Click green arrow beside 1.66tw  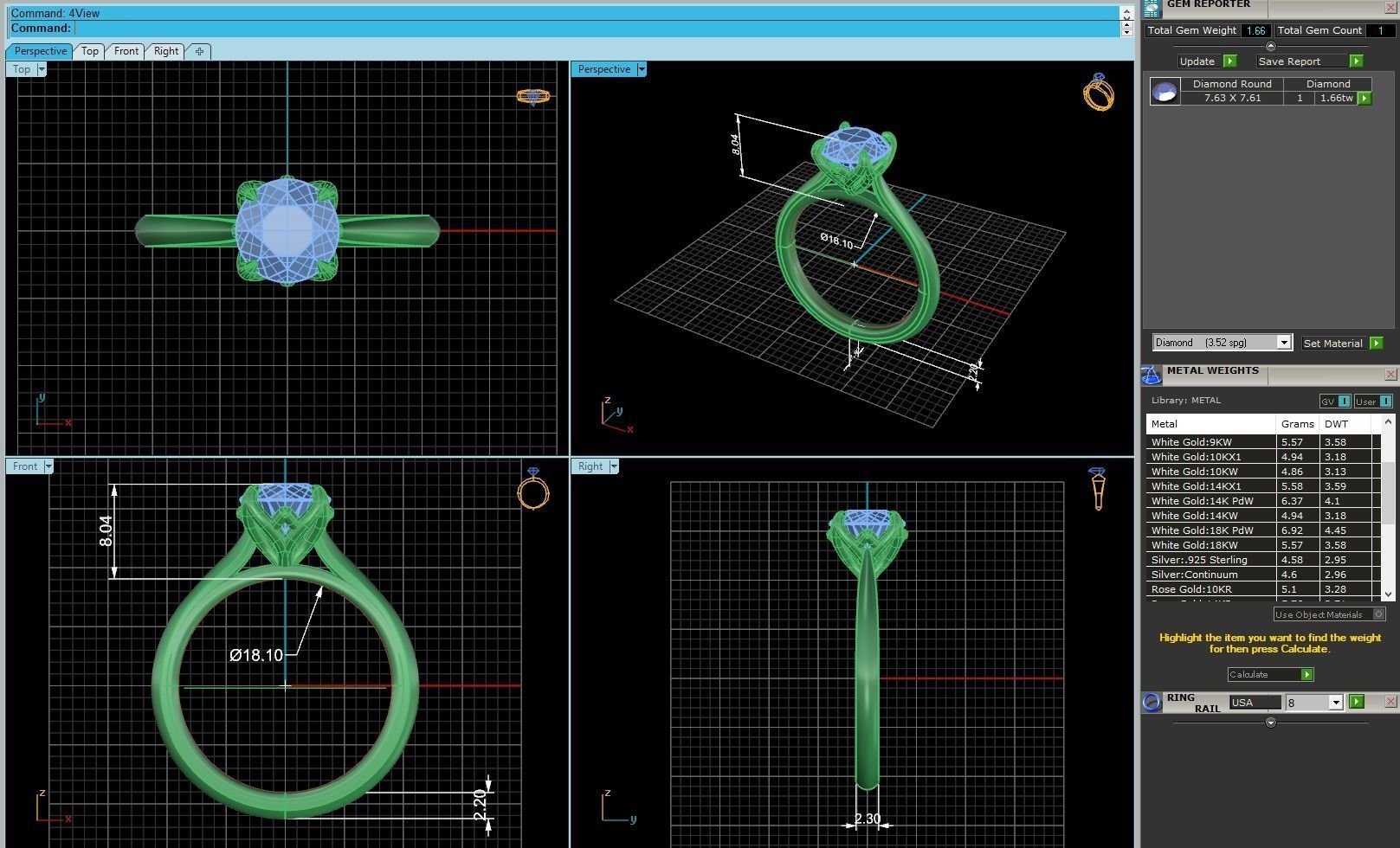[1365, 99]
